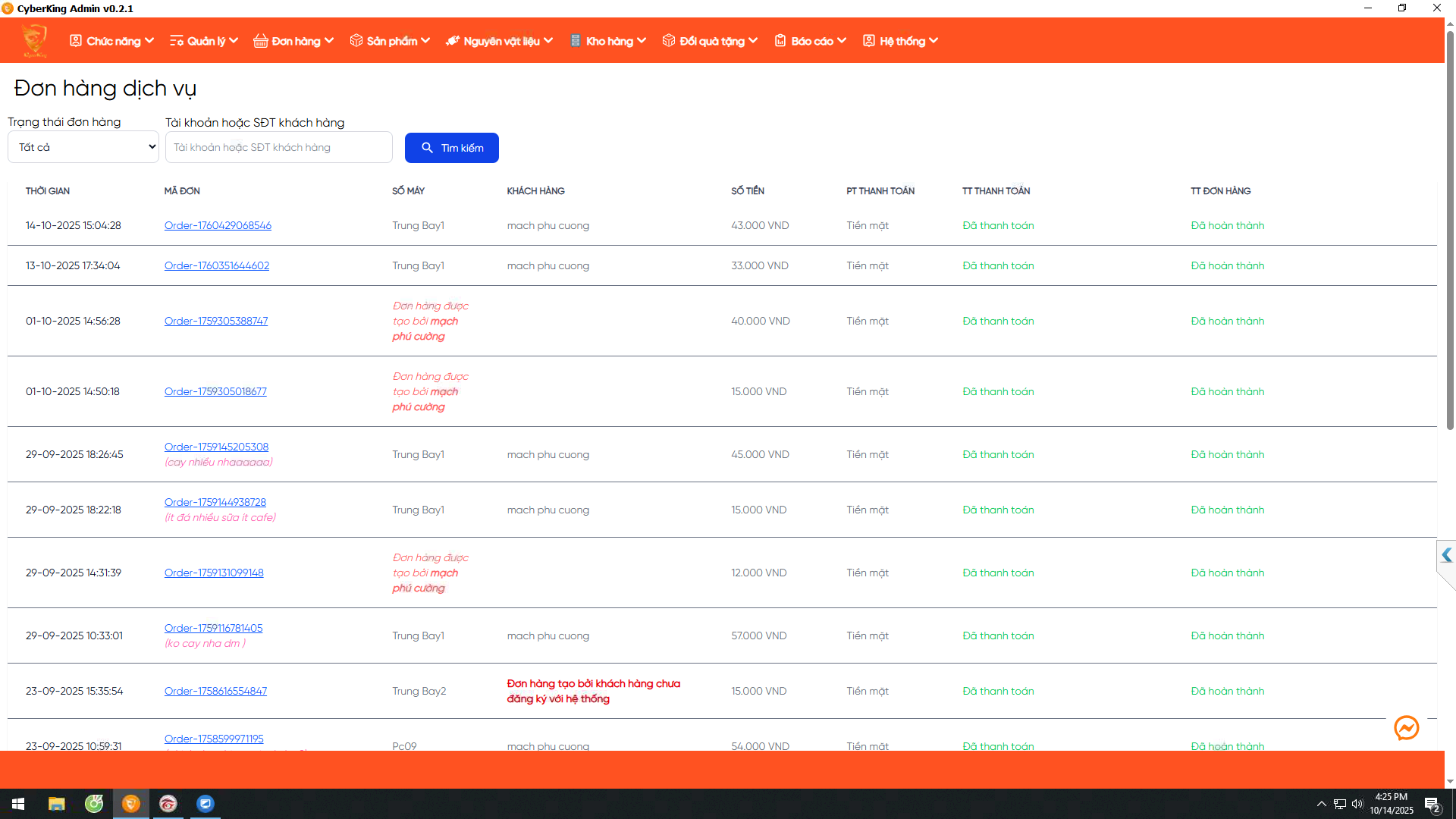Click the vertical page scrollbar
1456x819 pixels.
coord(1450,227)
